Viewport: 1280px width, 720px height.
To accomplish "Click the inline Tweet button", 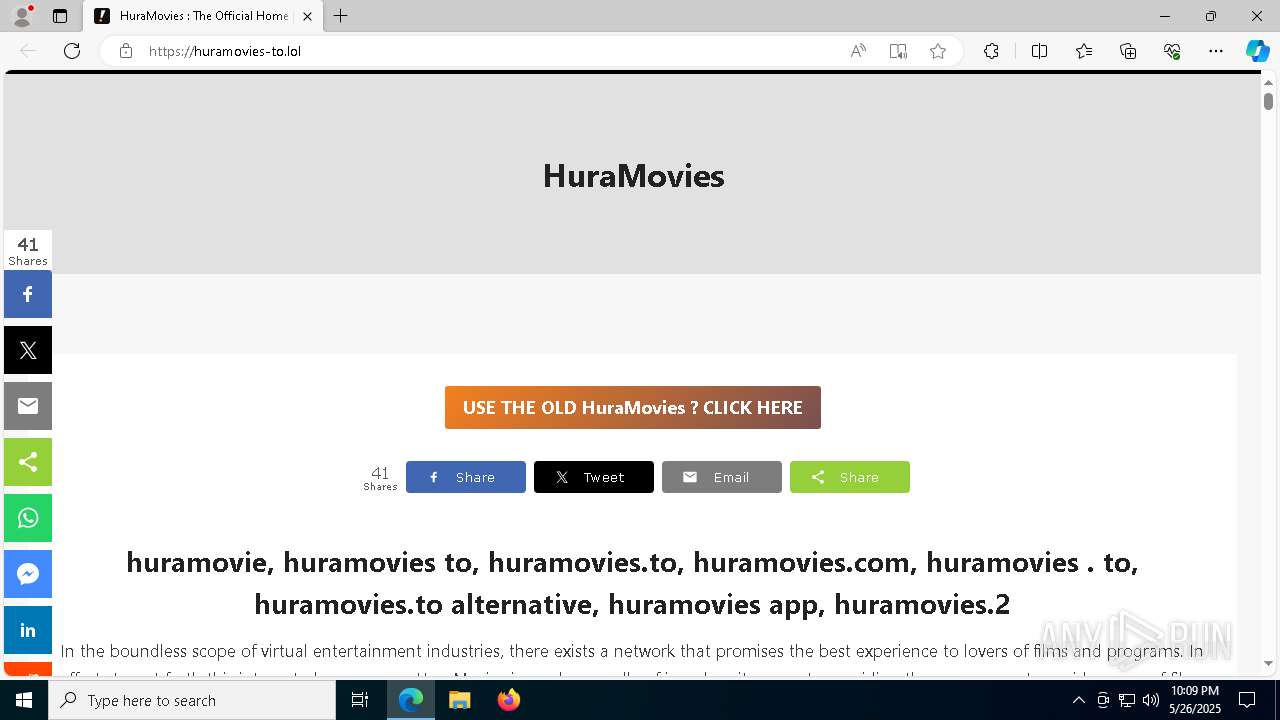I will tap(594, 477).
